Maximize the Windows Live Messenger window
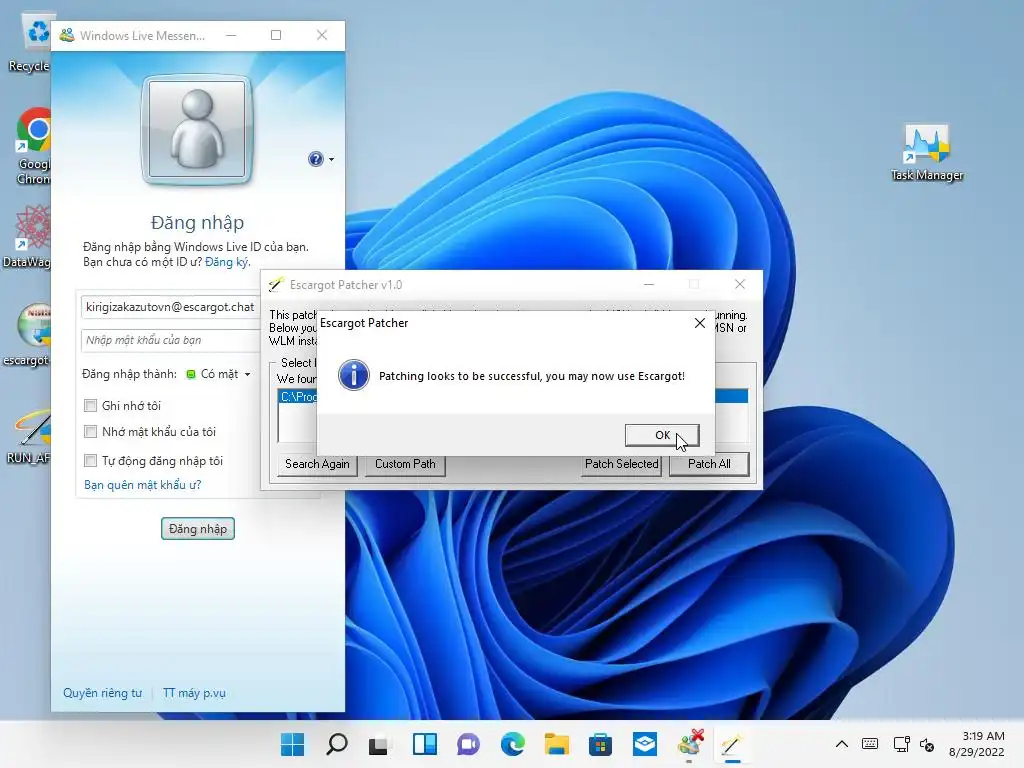Screen dimensions: 1024x768 point(276,35)
